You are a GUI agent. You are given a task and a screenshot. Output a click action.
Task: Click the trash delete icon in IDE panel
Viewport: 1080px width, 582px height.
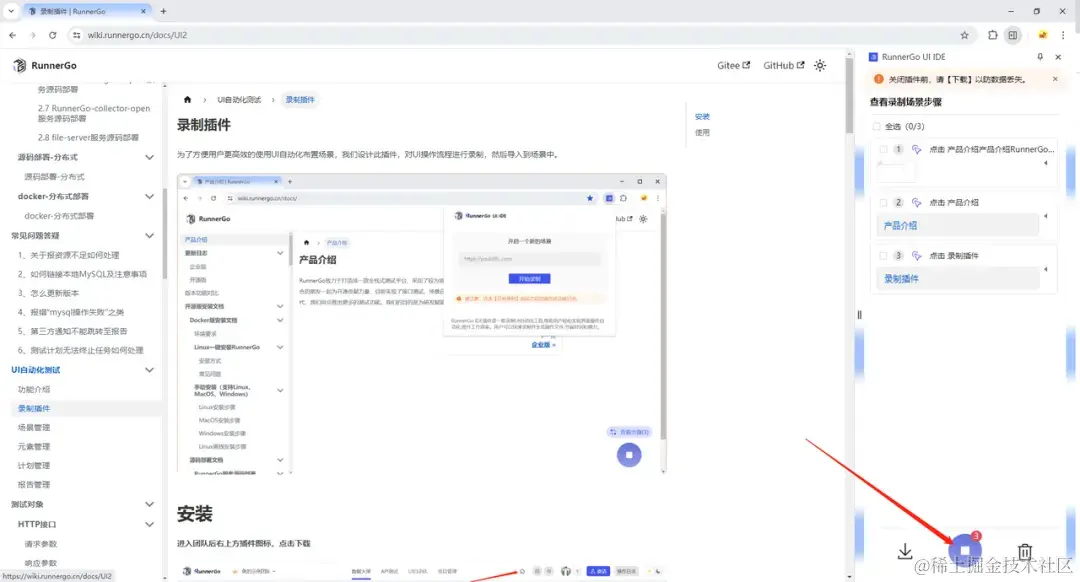tap(1025, 551)
